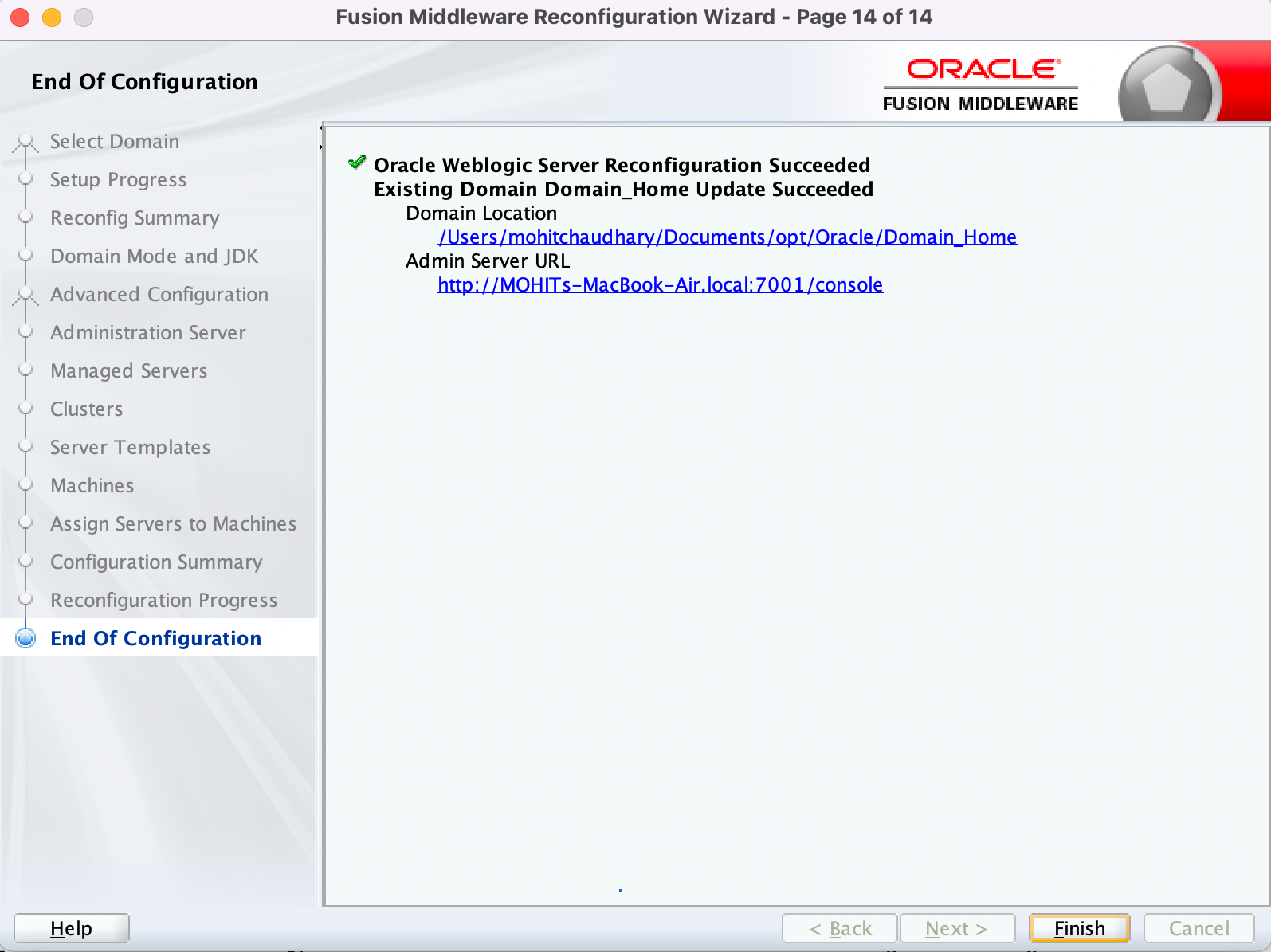The width and height of the screenshot is (1271, 952).
Task: Click the Select Domain step node icon
Action: tap(25, 142)
